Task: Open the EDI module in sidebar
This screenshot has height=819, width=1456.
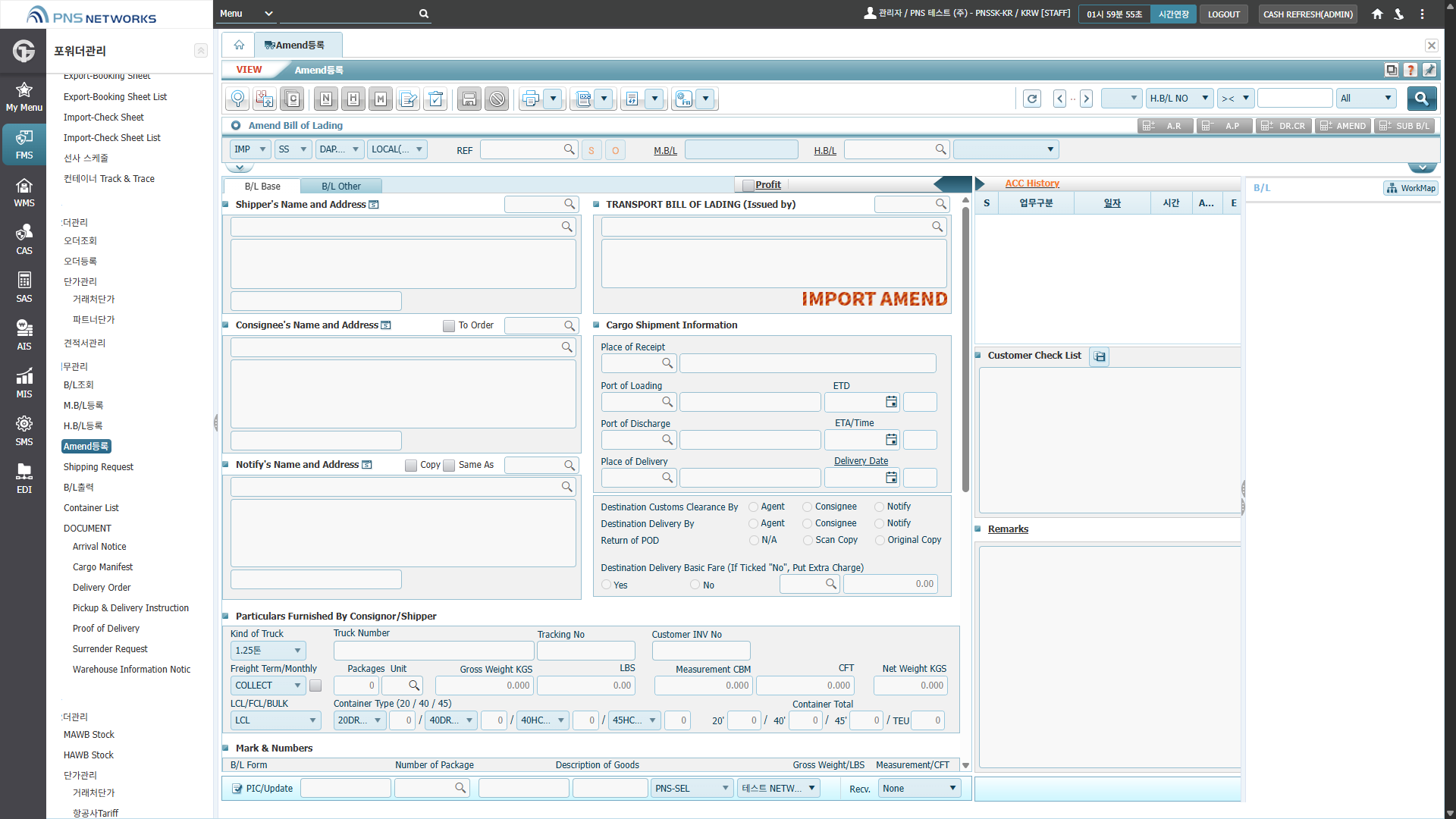Action: pyautogui.click(x=24, y=479)
